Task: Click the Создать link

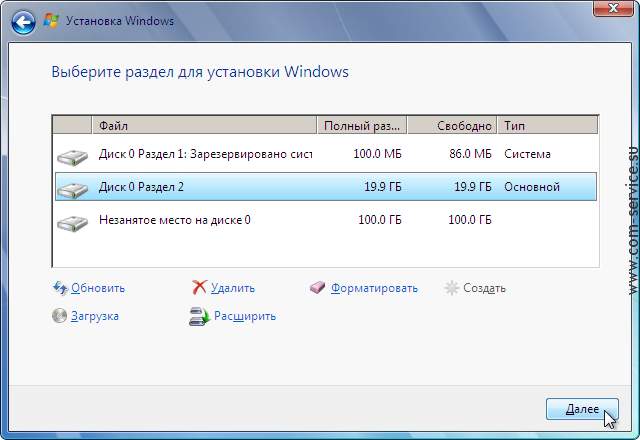Action: 484,288
